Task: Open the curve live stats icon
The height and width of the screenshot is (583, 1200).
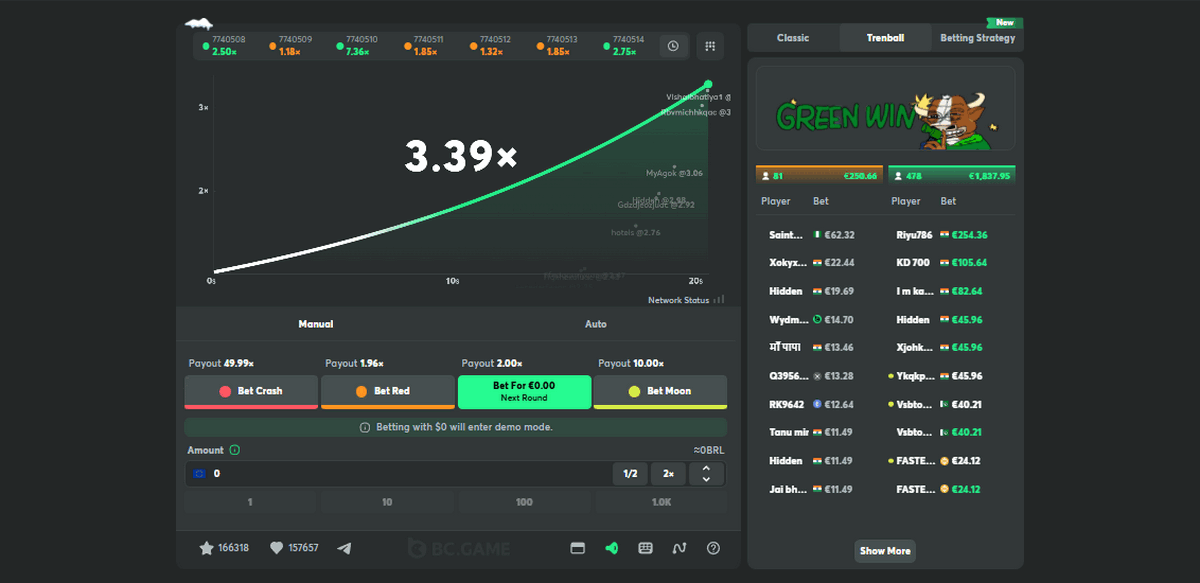Action: (x=679, y=548)
